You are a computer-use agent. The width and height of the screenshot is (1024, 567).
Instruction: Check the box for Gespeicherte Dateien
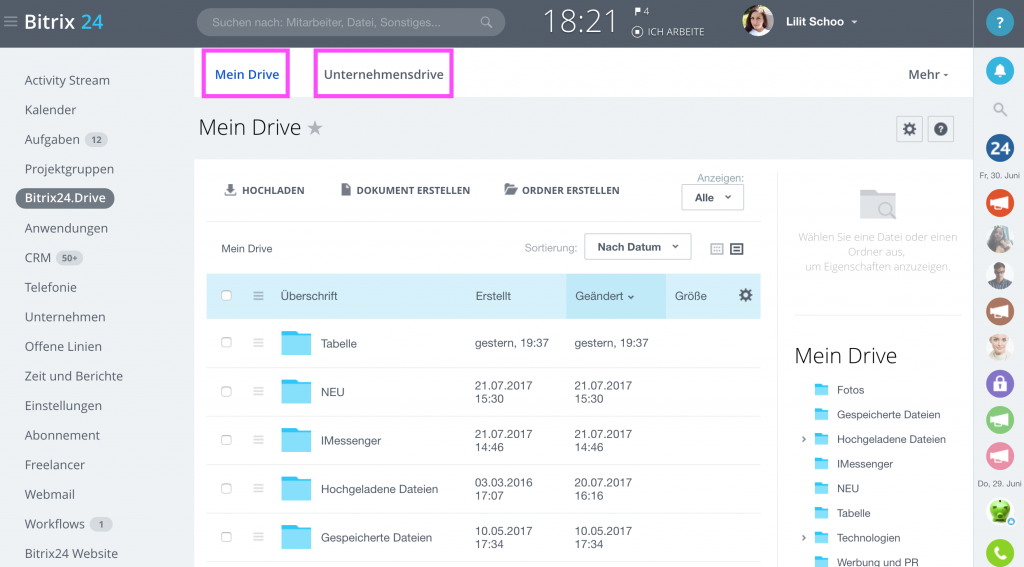tap(226, 537)
